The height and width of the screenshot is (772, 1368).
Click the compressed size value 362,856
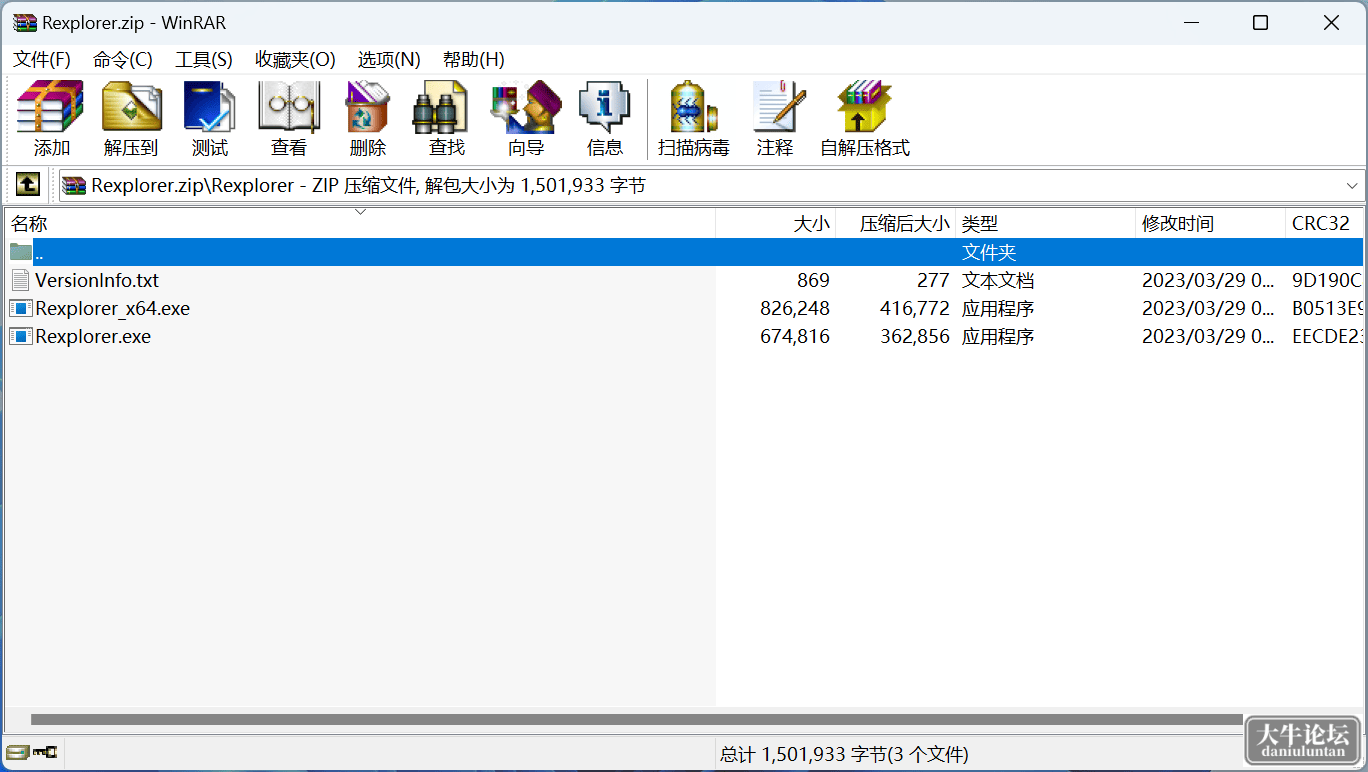[x=915, y=336]
